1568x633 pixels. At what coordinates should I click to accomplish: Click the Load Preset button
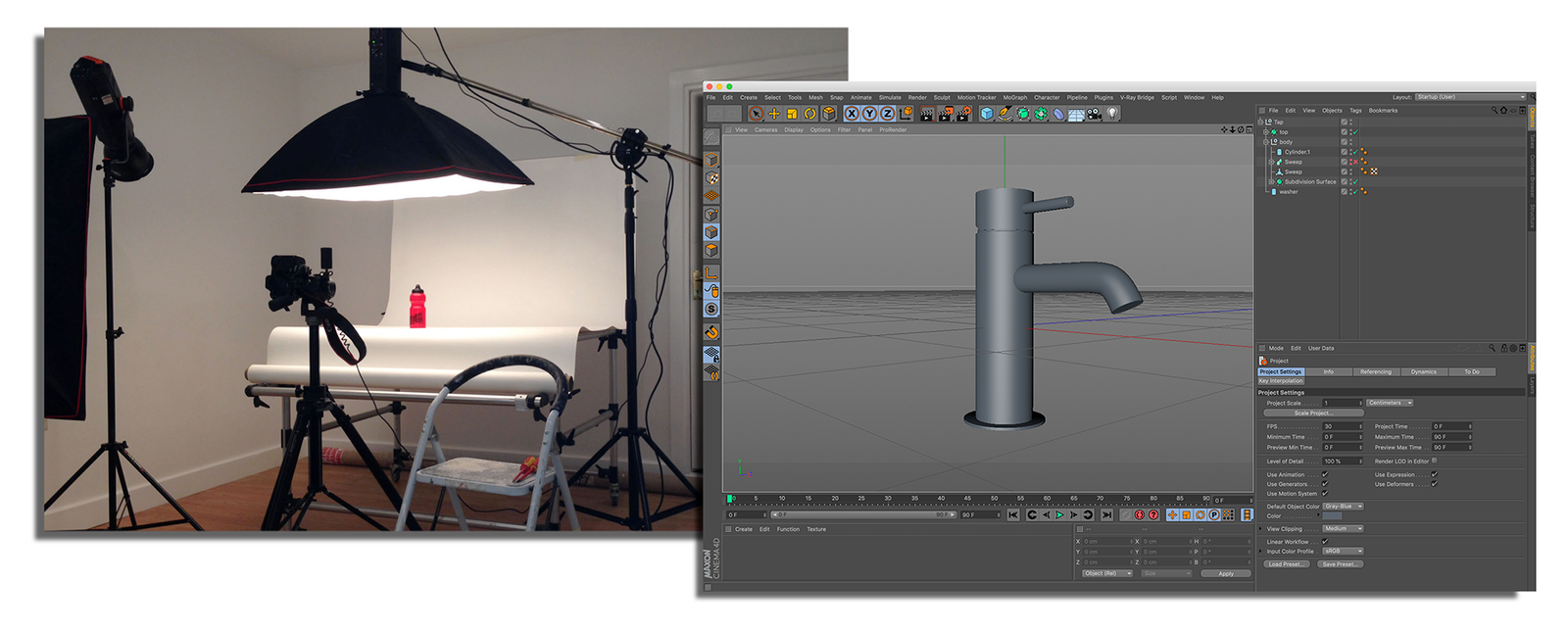pyautogui.click(x=1286, y=564)
